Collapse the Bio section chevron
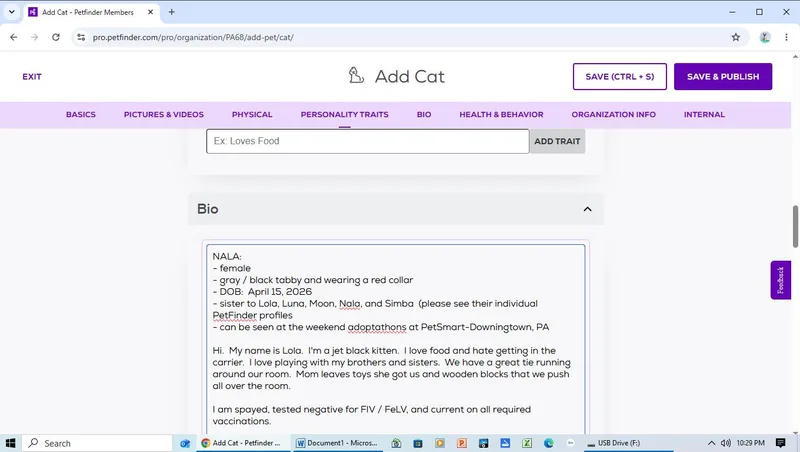Image resolution: width=800 pixels, height=452 pixels. (587, 209)
